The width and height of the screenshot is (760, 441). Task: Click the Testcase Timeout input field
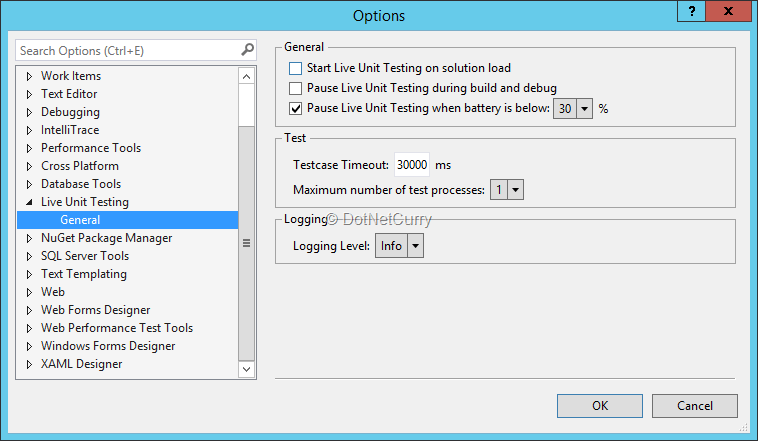point(412,165)
